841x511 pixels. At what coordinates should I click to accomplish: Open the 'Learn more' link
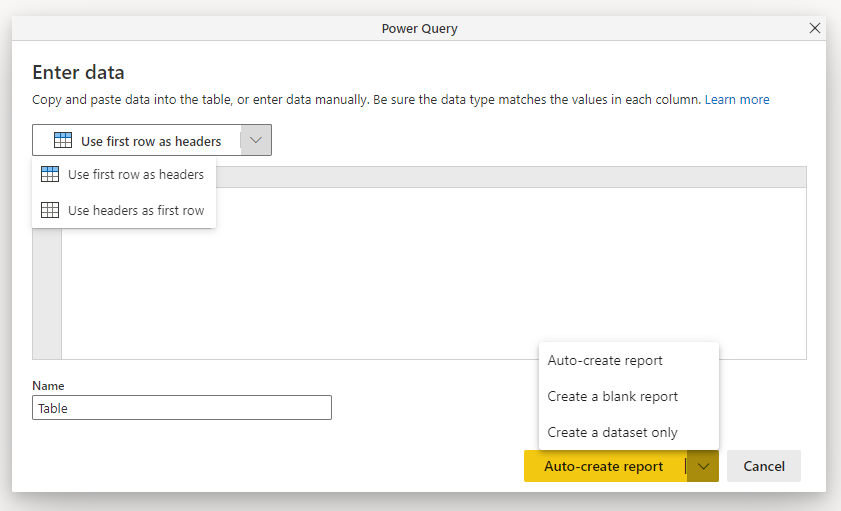[737, 99]
